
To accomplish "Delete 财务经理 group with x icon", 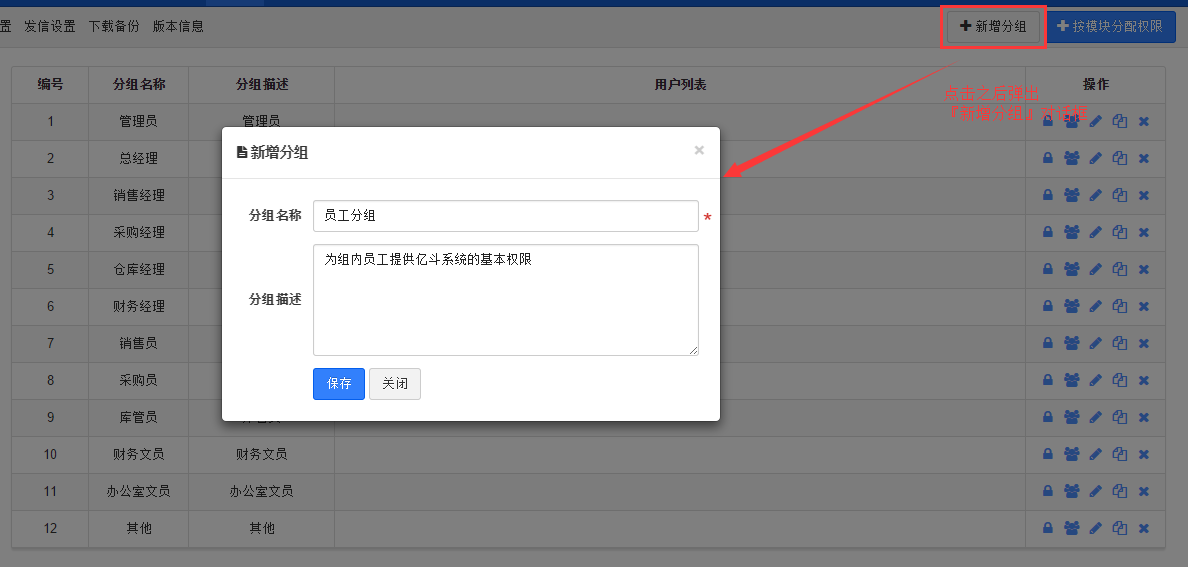I will point(1144,306).
